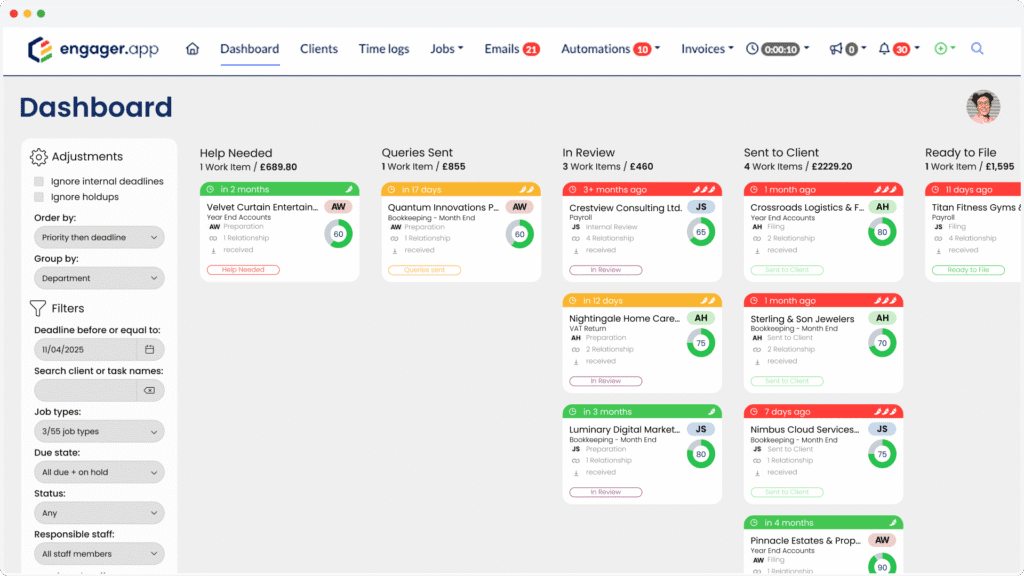
Task: Click the Automations count badge 10
Action: tap(643, 49)
